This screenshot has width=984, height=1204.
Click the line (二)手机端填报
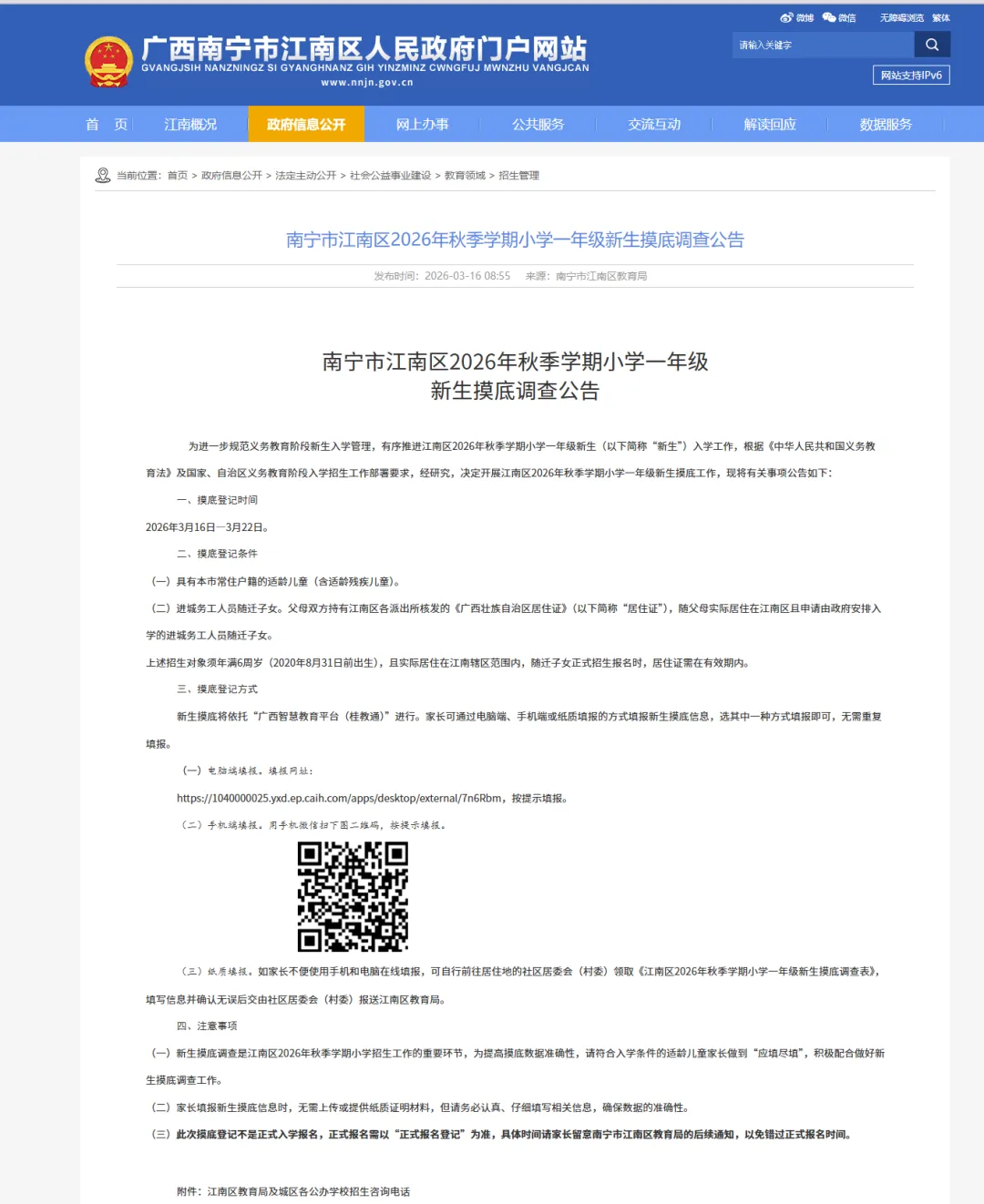pyautogui.click(x=313, y=825)
